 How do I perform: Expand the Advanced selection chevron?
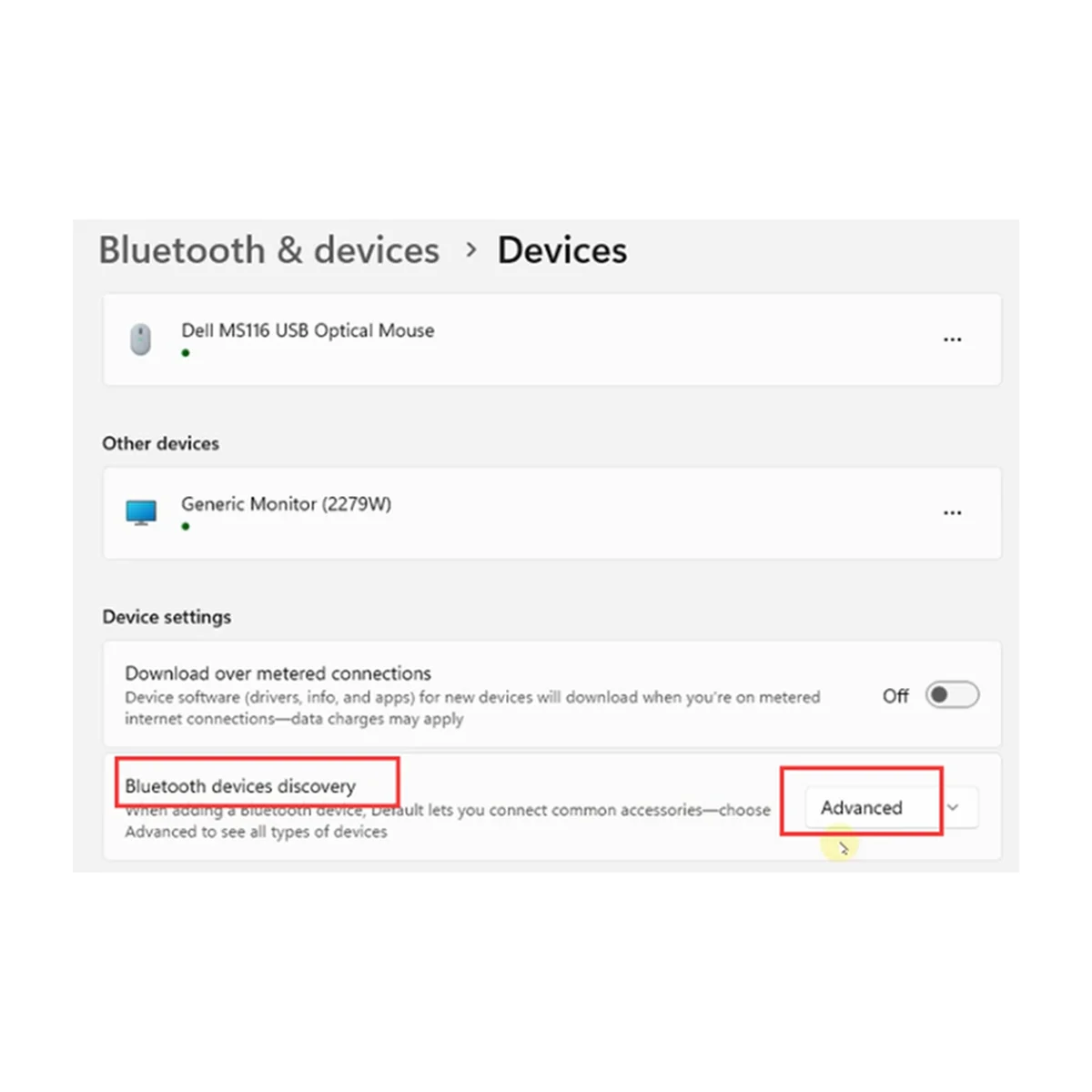point(952,807)
